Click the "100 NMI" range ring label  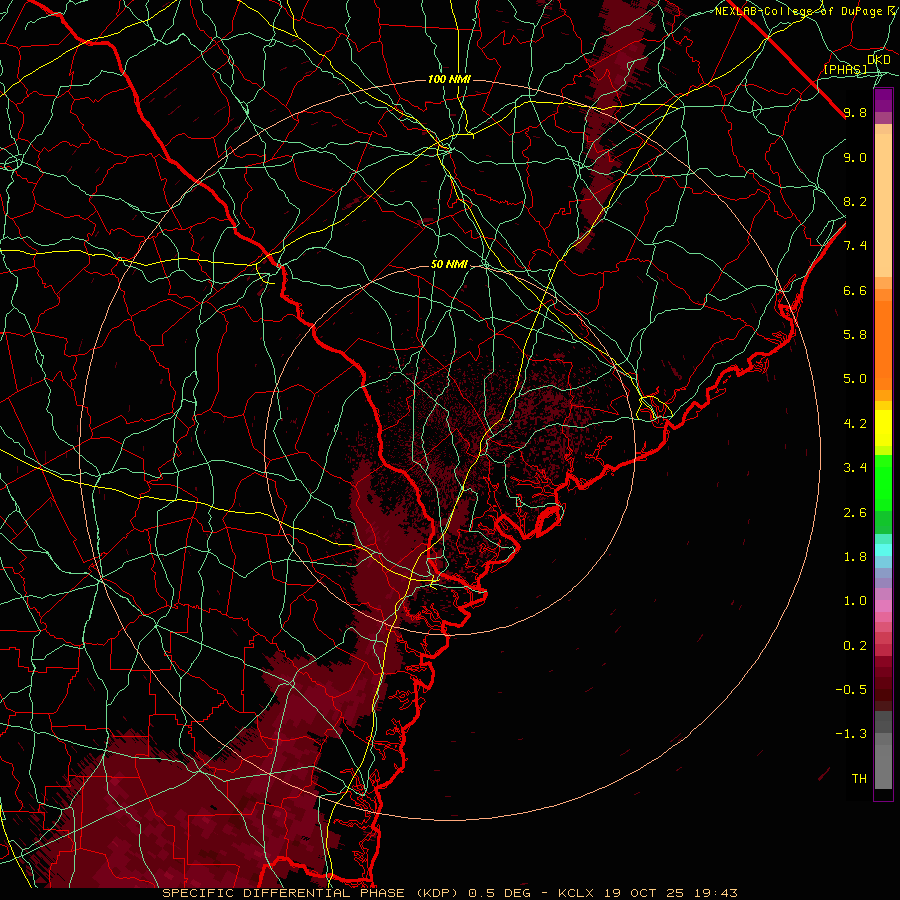tap(449, 79)
